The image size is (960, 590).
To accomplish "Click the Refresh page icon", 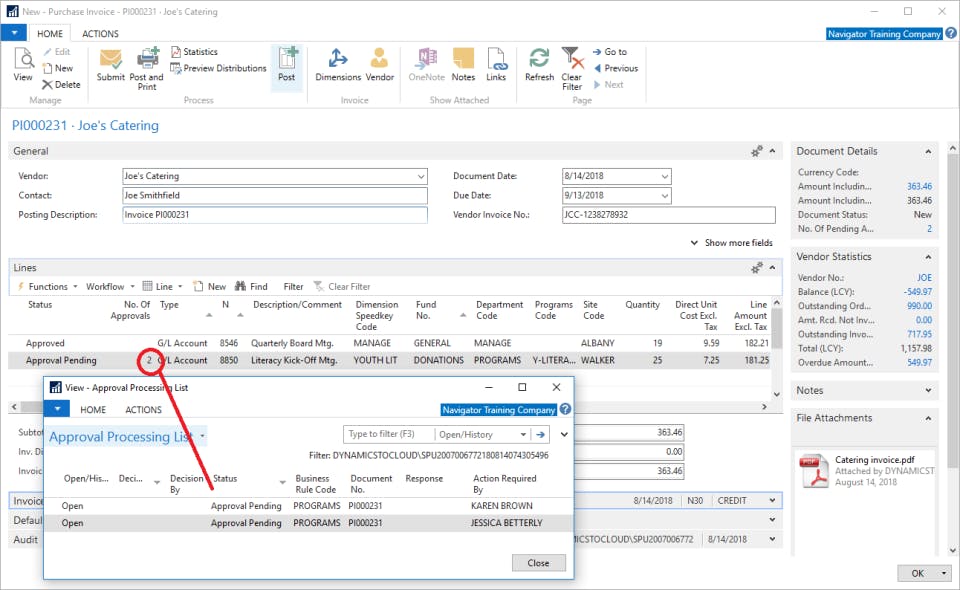I will pos(539,60).
